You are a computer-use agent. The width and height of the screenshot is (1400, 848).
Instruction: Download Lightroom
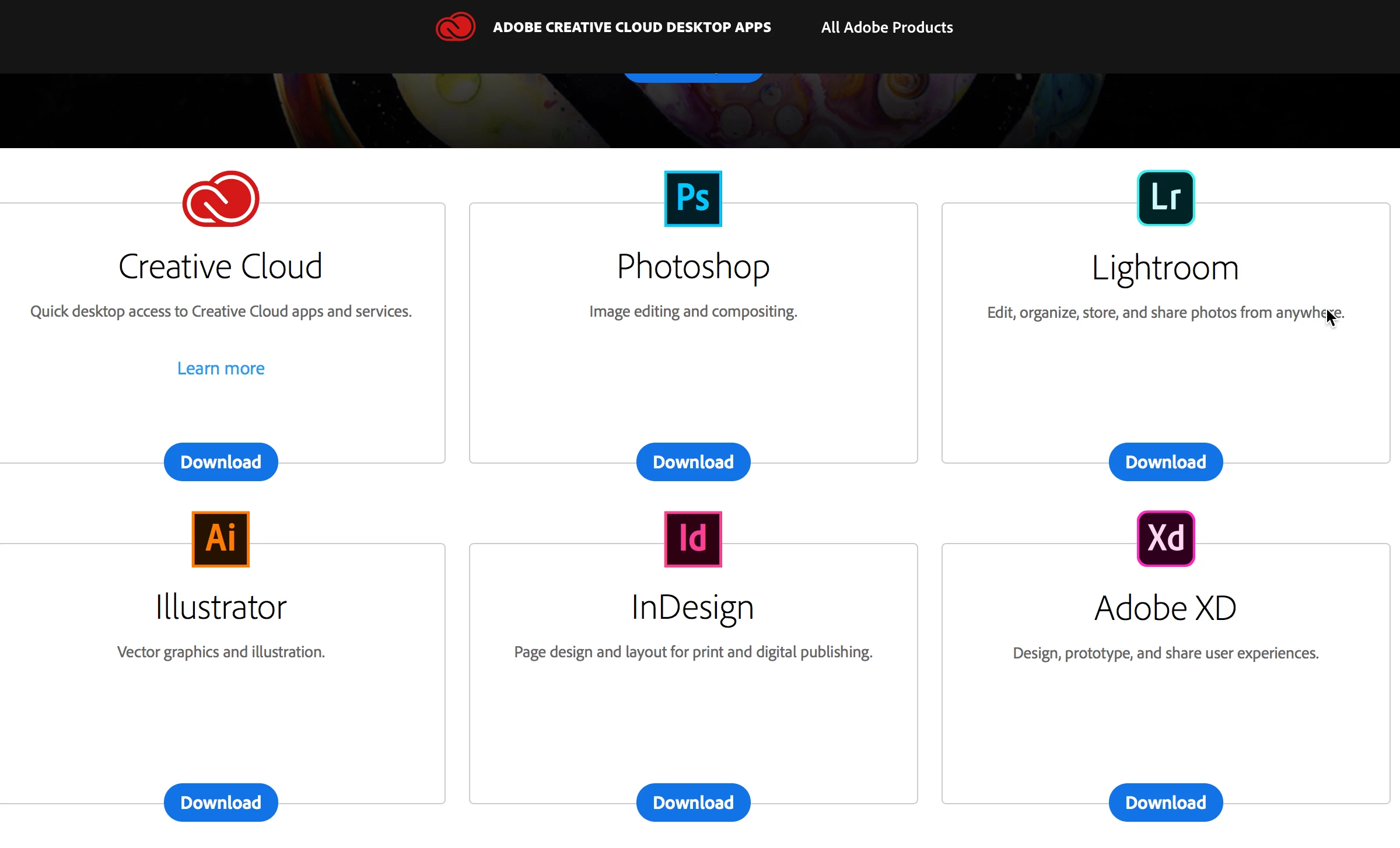tap(1165, 462)
